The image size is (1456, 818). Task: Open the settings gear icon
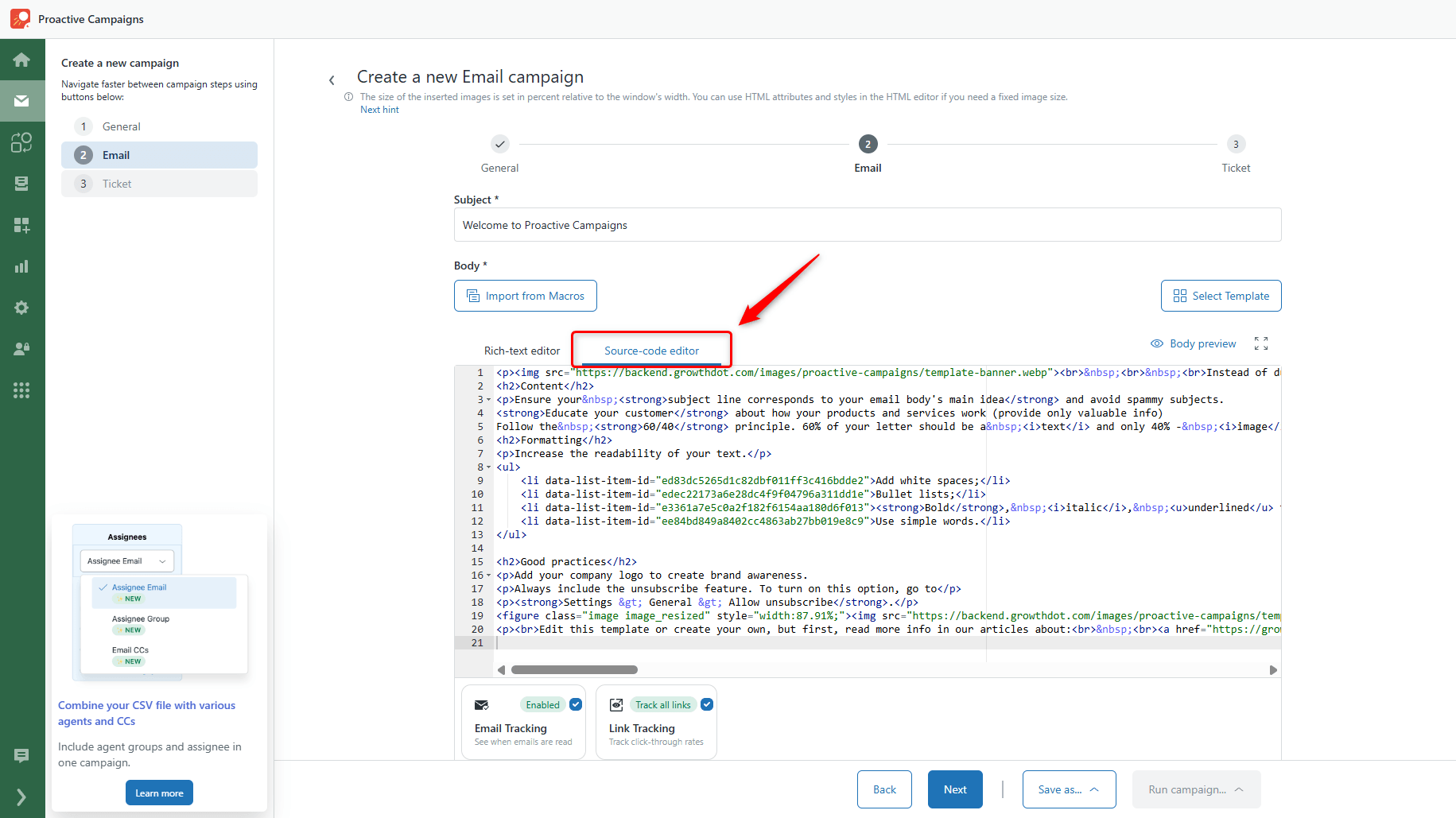pos(21,308)
